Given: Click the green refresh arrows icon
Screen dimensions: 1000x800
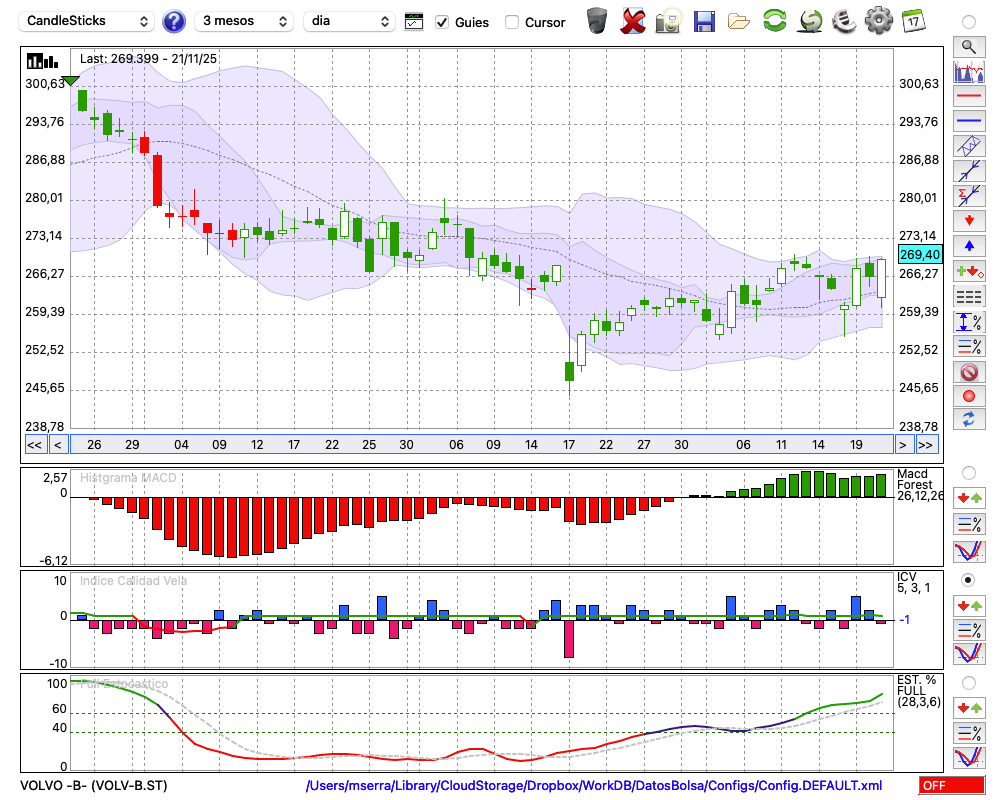Looking at the screenshot, I should click(x=774, y=20).
